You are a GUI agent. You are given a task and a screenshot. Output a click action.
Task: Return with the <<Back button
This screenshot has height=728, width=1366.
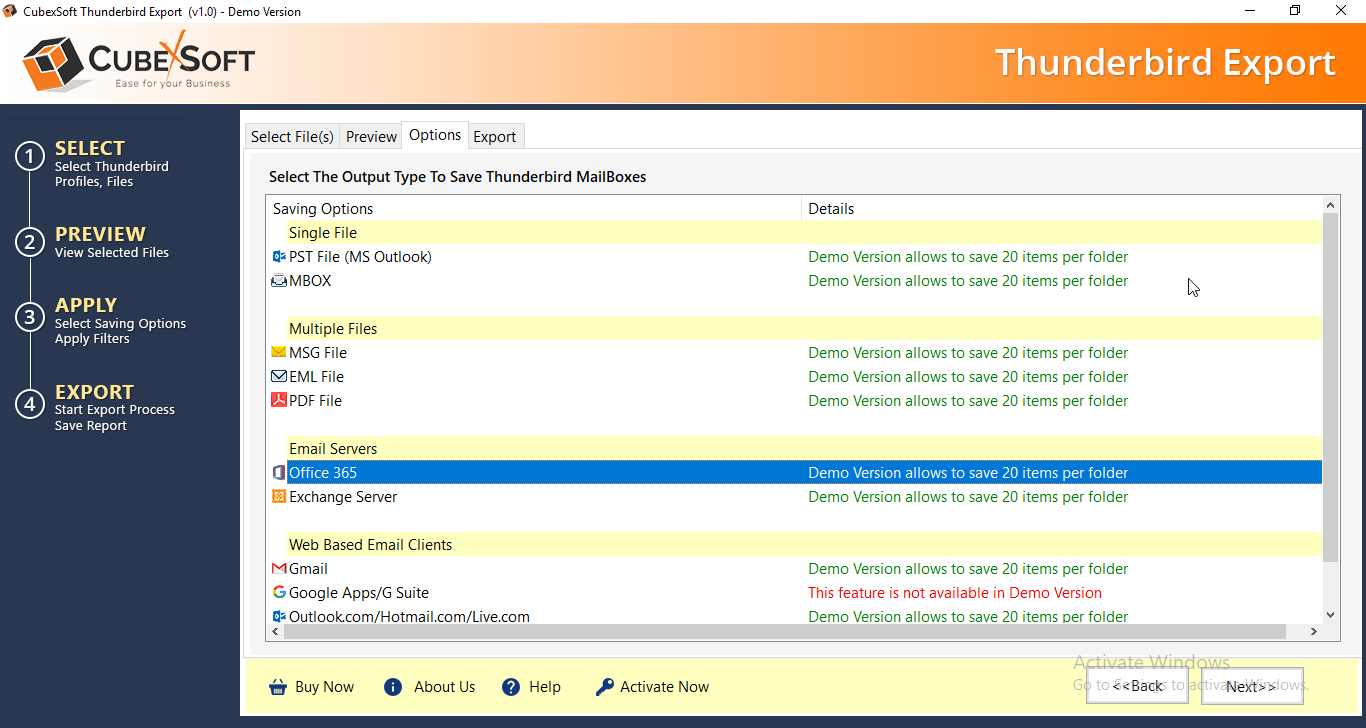[x=1137, y=686]
